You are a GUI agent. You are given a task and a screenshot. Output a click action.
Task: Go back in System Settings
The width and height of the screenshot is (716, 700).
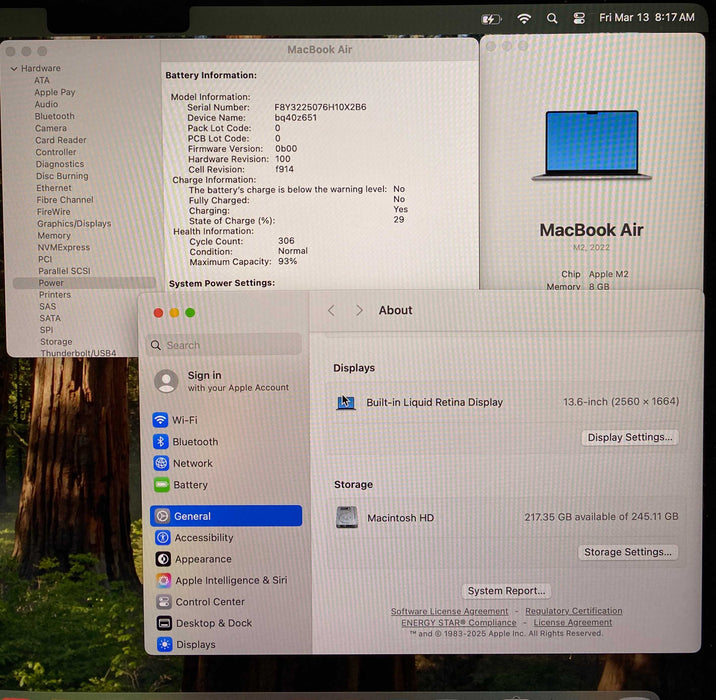(332, 311)
